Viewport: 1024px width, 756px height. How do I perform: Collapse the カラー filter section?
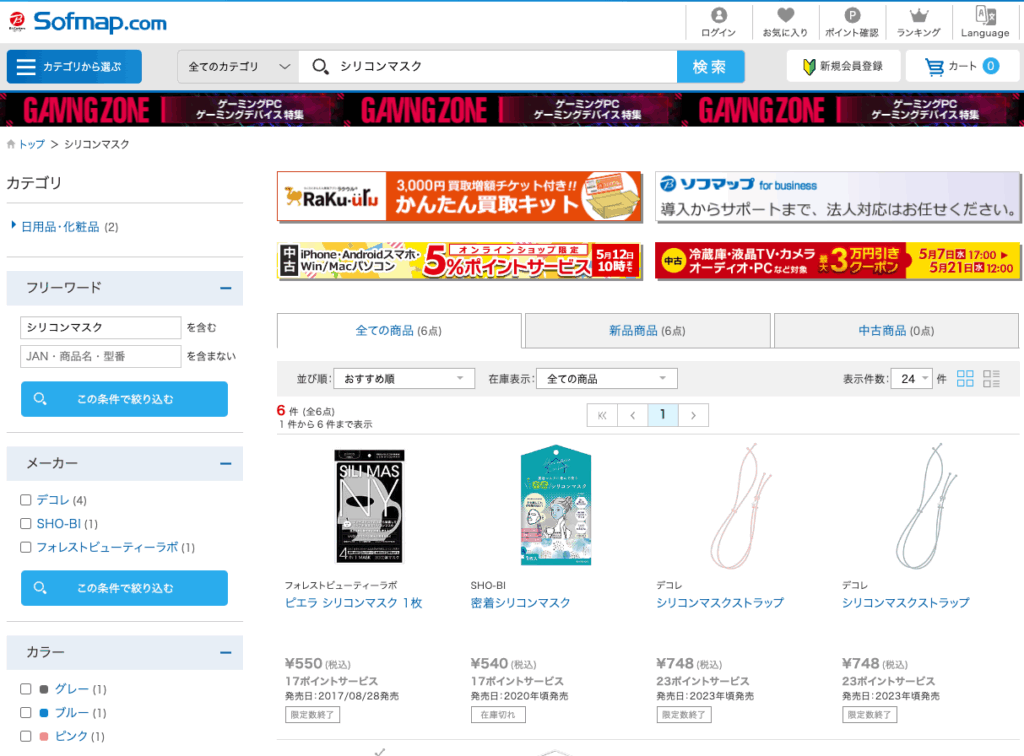(226, 652)
